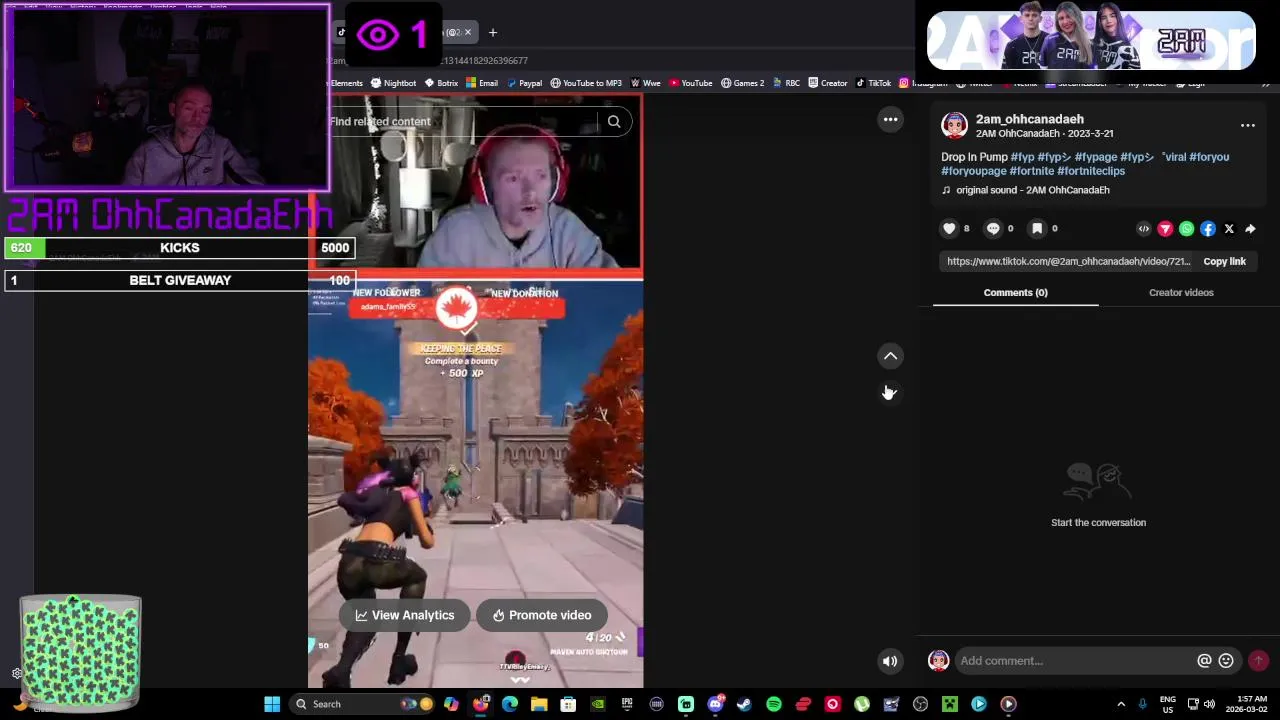1280x720 pixels.
Task: Open the #foryou hashtag link
Action: (x=1209, y=157)
